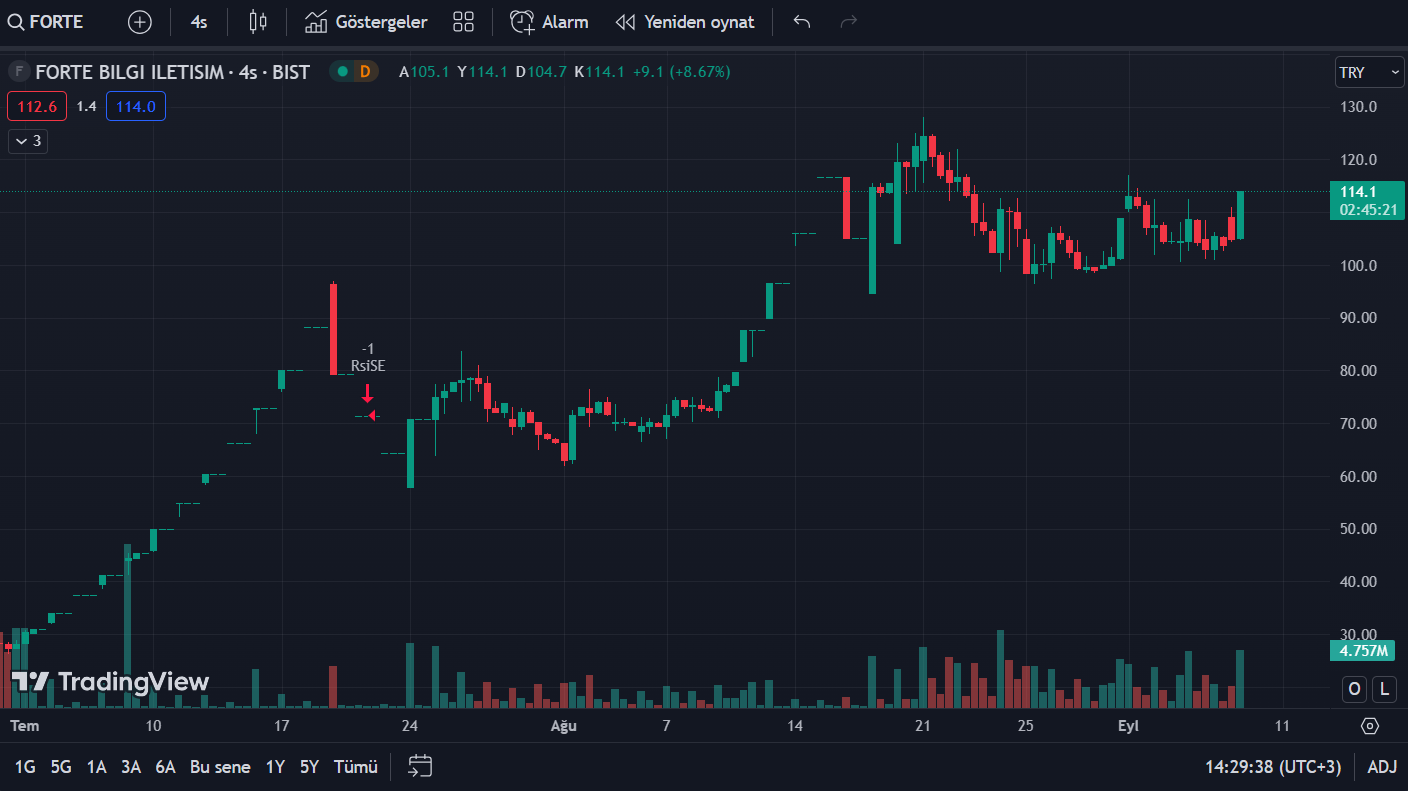The height and width of the screenshot is (791, 1408).
Task: Open indicator templates grid icon
Action: point(463,22)
